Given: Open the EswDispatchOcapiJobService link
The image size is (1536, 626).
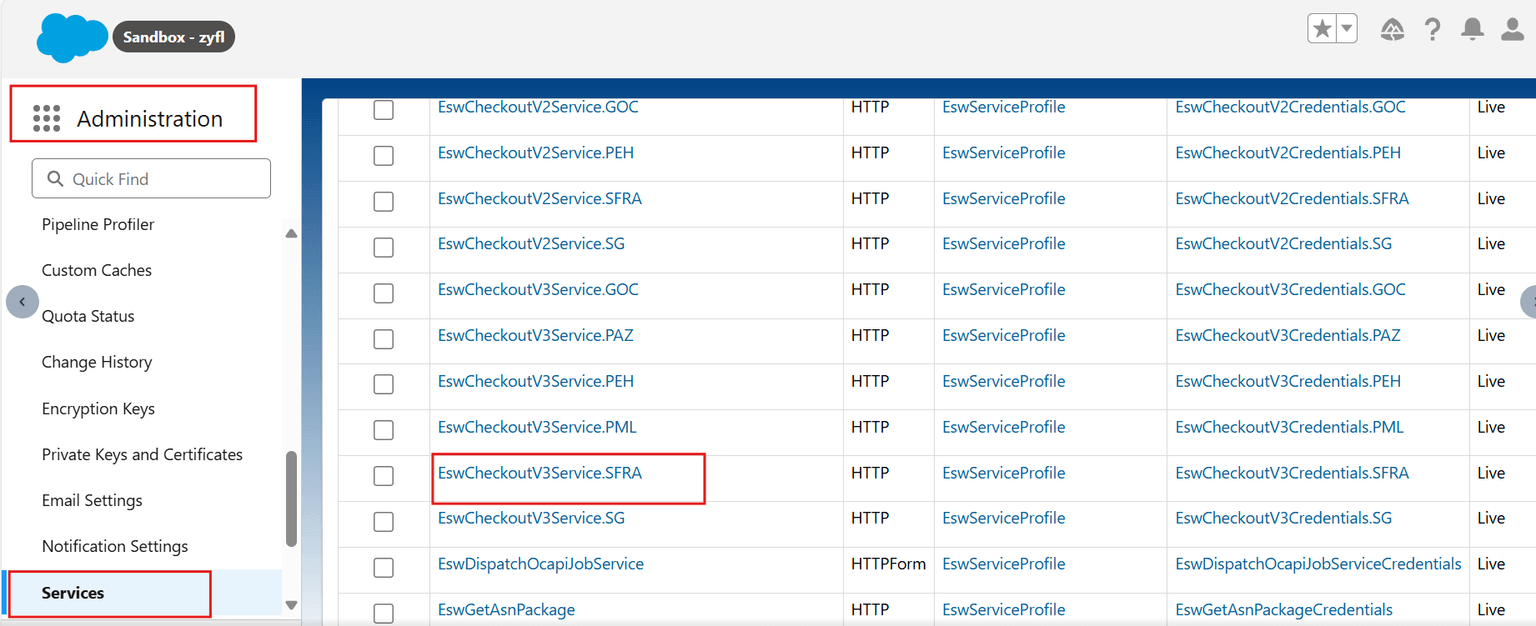Looking at the screenshot, I should (x=541, y=564).
